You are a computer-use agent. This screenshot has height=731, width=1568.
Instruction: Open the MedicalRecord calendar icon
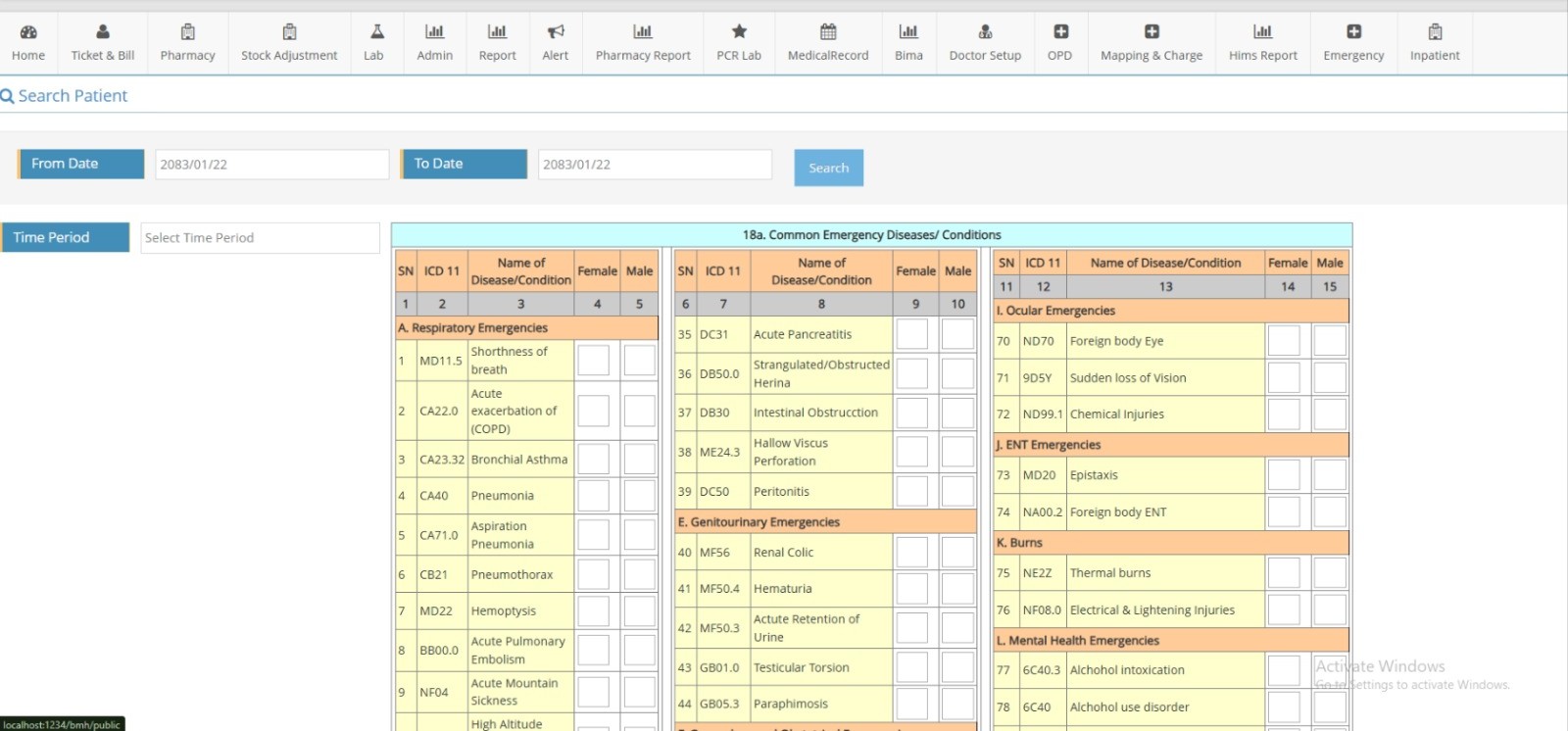point(828,32)
